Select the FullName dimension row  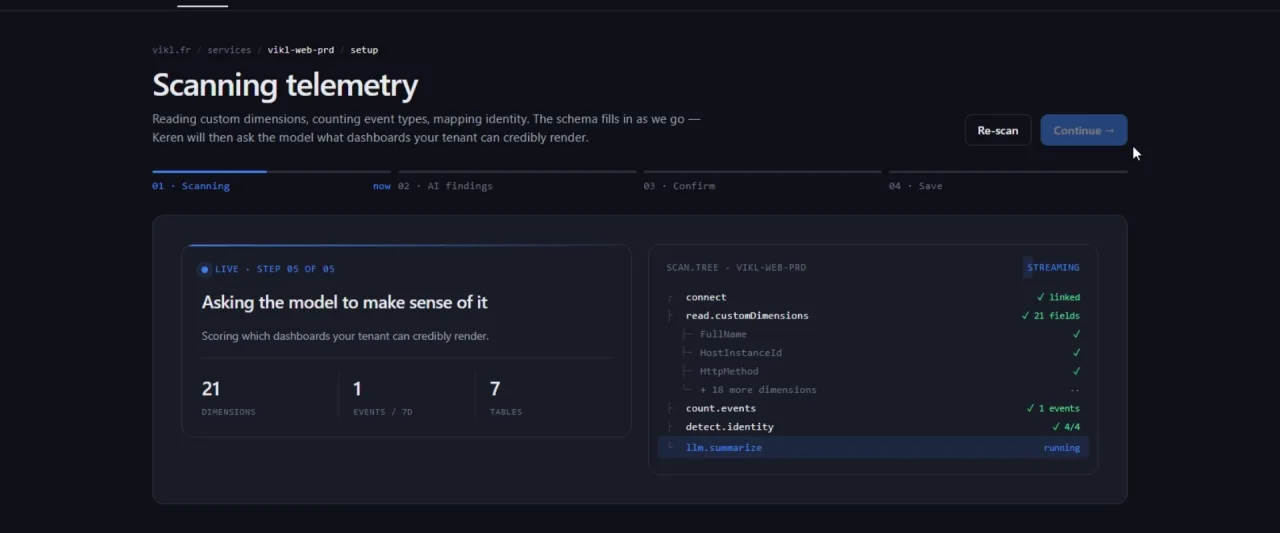873,334
